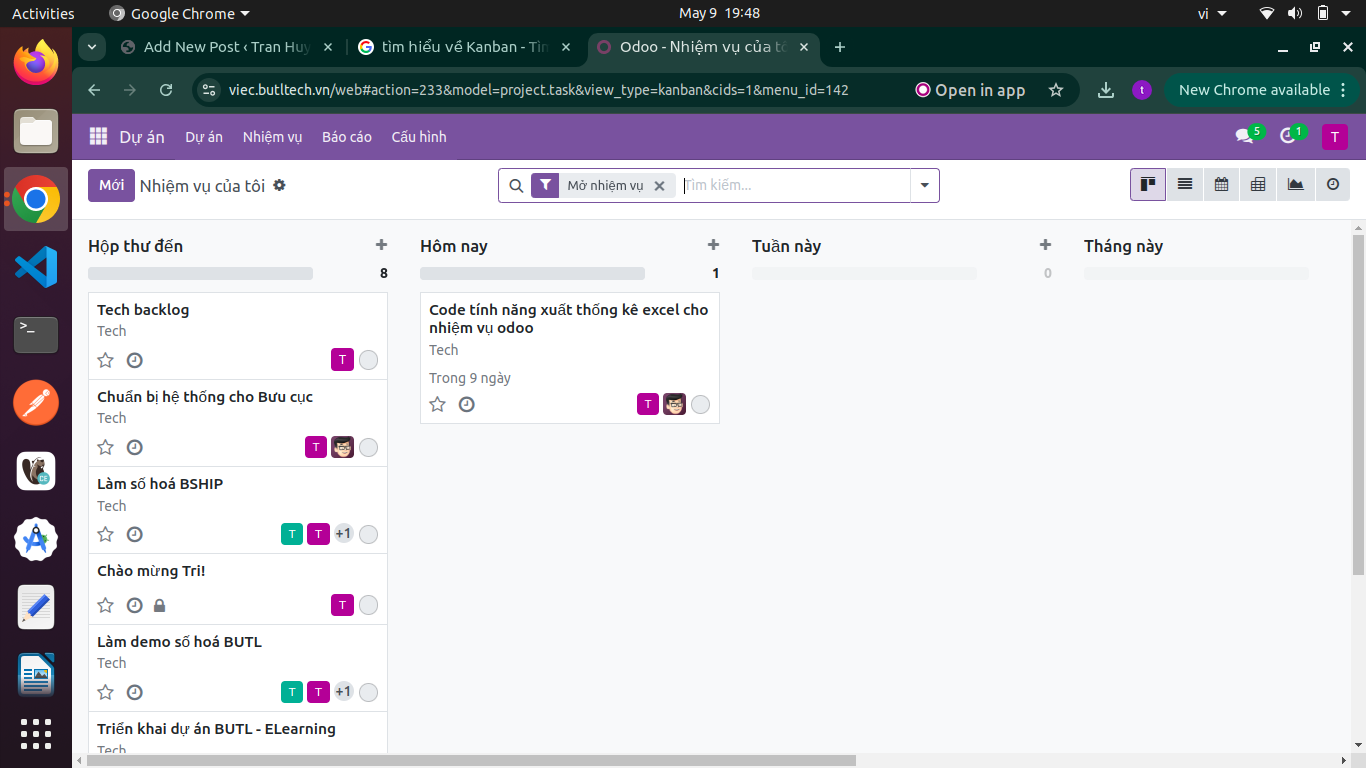The width and height of the screenshot is (1366, 768).
Task: Open the Chrome three-dot menu
Action: (x=1343, y=90)
